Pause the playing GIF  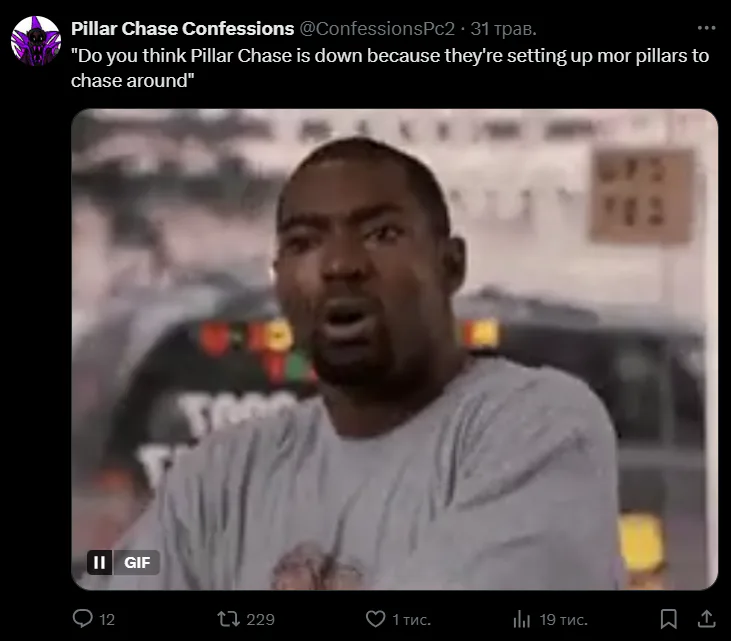point(99,562)
